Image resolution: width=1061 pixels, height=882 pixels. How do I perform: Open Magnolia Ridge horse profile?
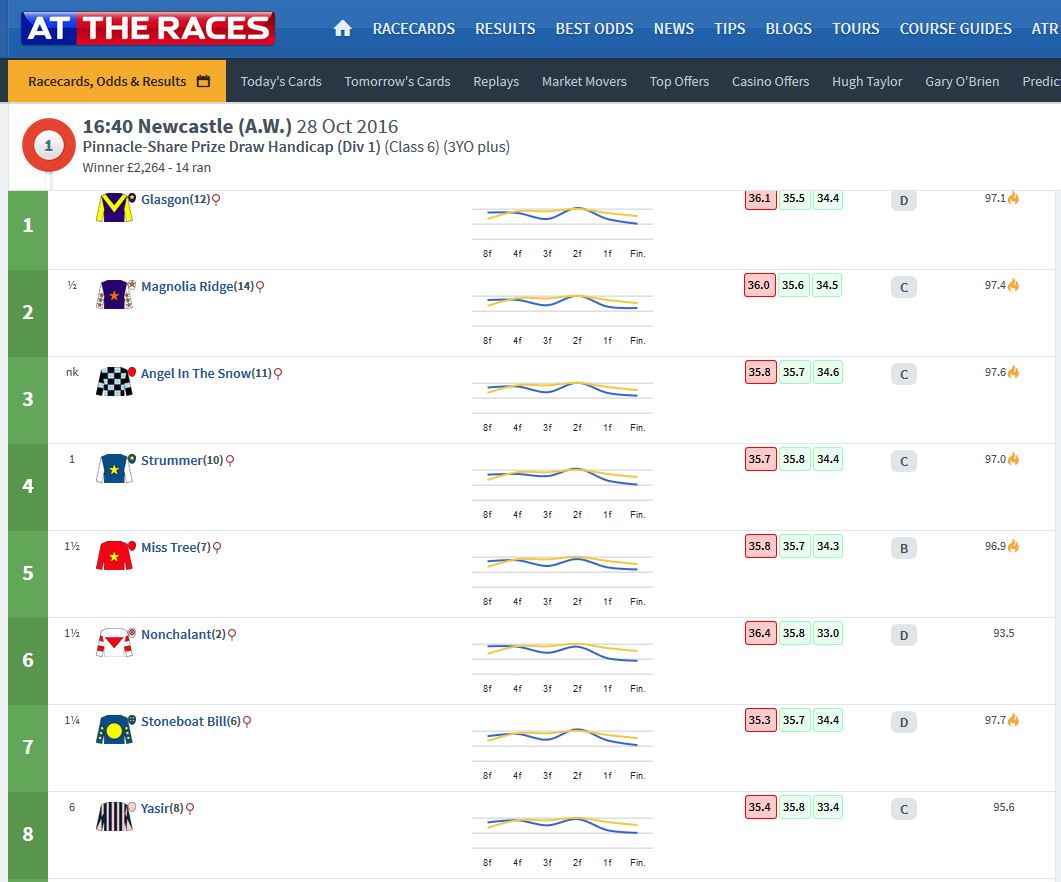pos(187,286)
